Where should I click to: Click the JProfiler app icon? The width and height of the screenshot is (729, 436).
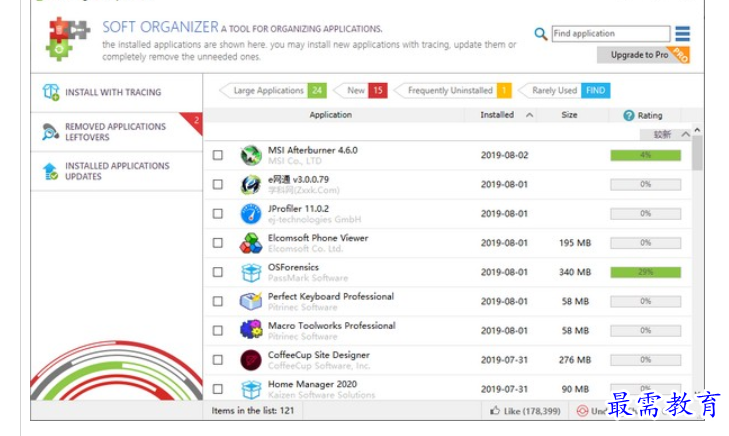(x=251, y=214)
